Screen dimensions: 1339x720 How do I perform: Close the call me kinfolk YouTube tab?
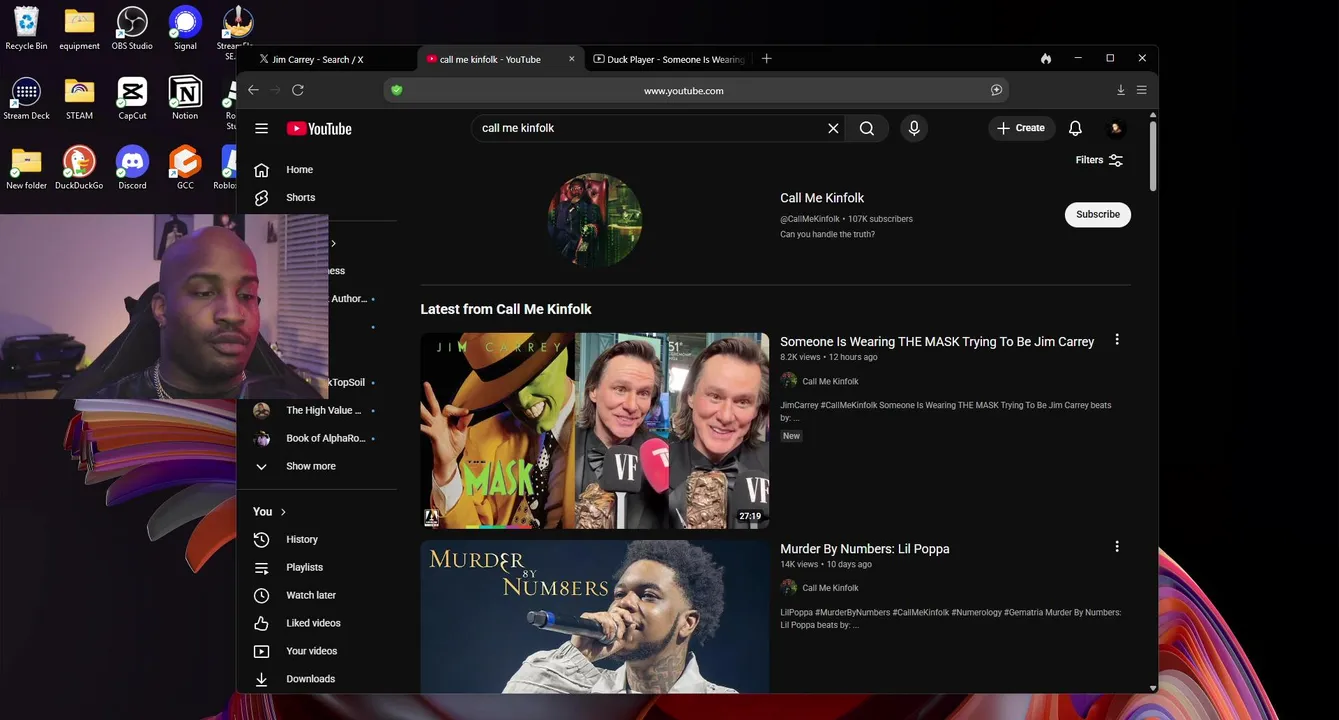click(572, 59)
